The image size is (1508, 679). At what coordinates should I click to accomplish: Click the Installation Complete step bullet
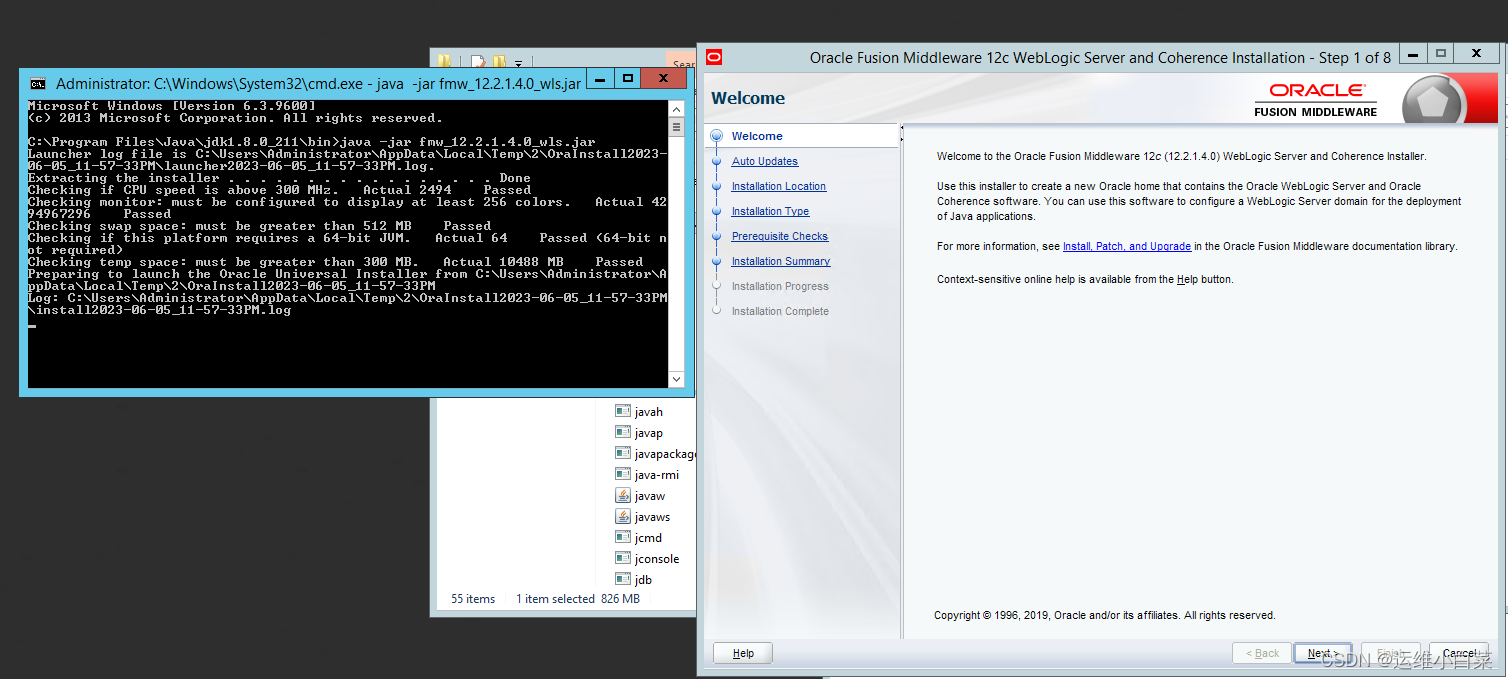pos(716,311)
